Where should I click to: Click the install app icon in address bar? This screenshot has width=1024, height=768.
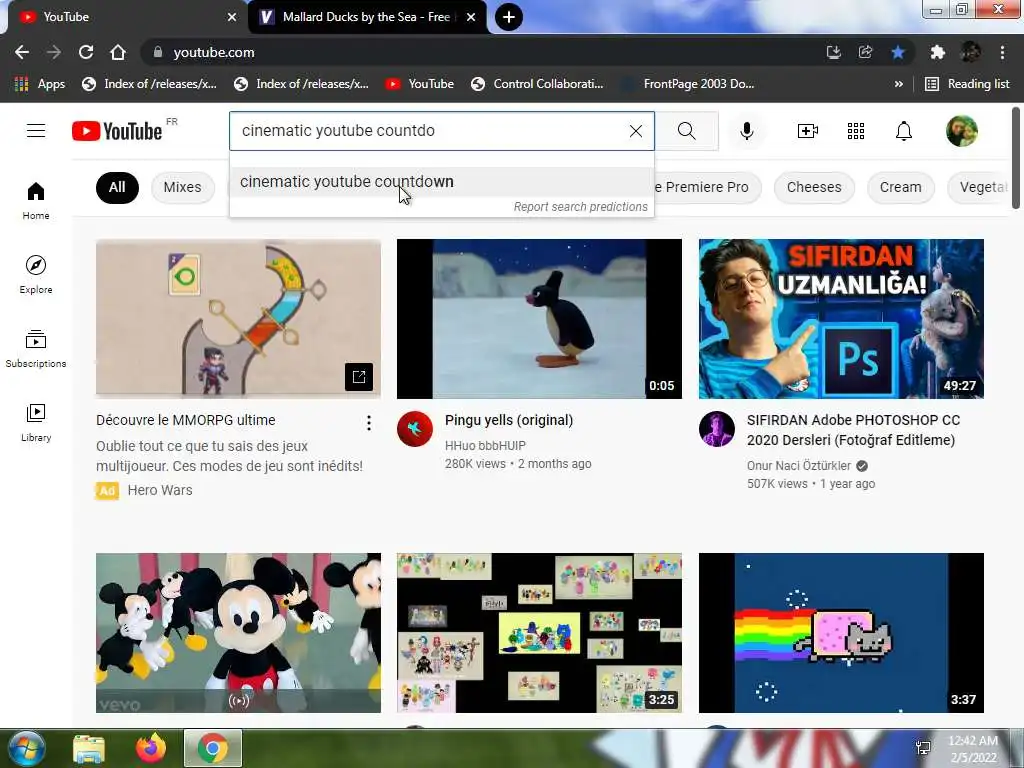(x=833, y=52)
